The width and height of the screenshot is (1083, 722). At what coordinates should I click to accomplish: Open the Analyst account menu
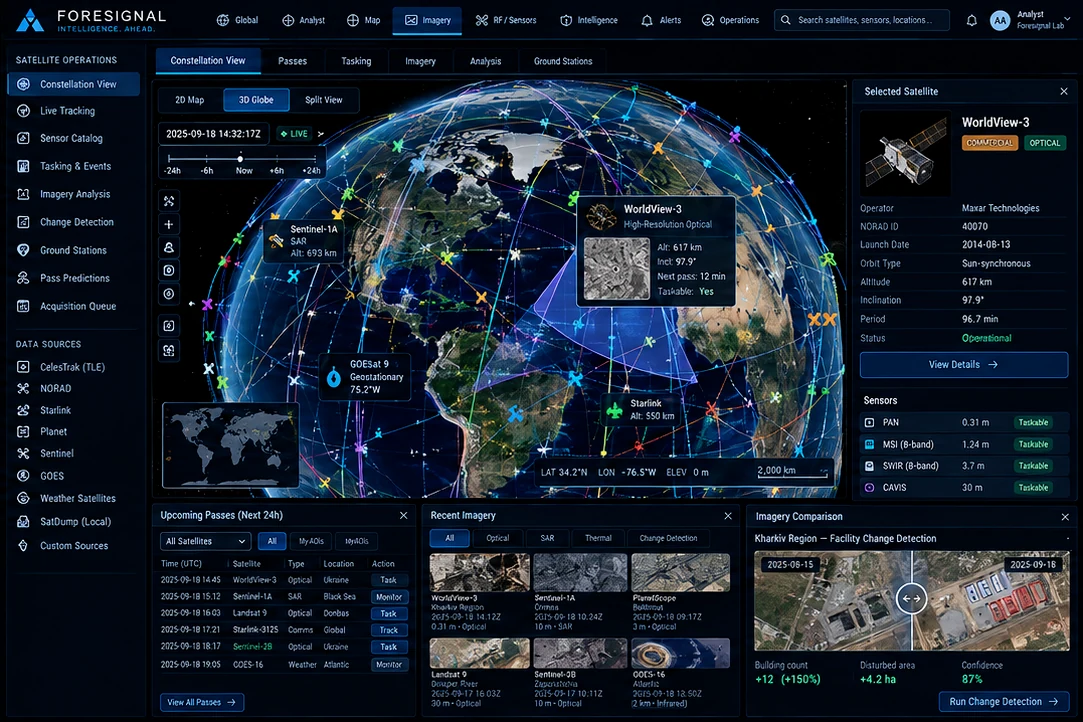1031,20
